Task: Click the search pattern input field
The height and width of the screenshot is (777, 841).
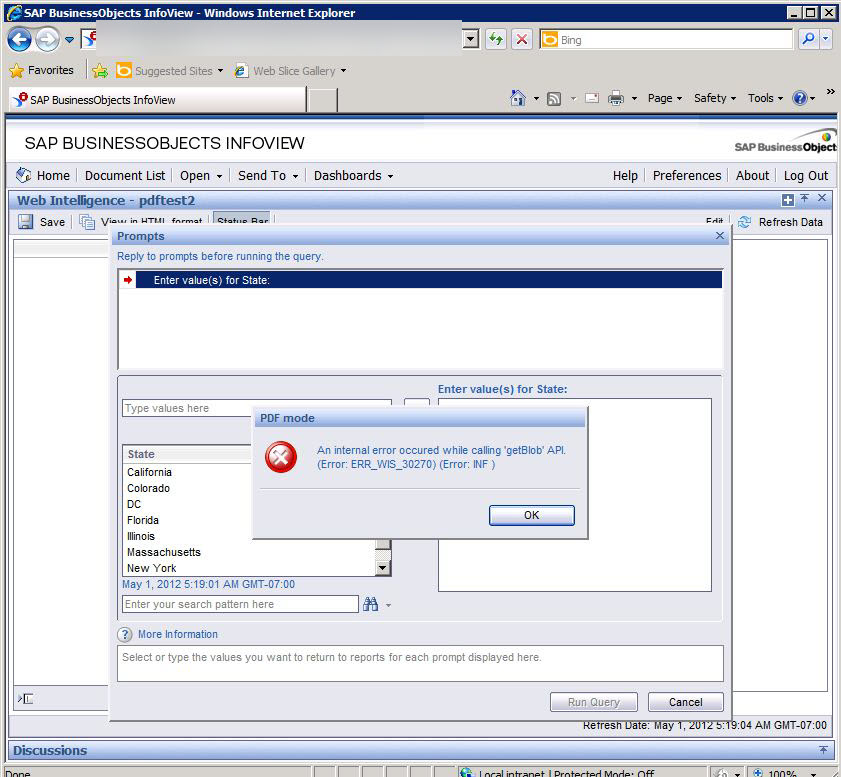Action: pyautogui.click(x=240, y=604)
